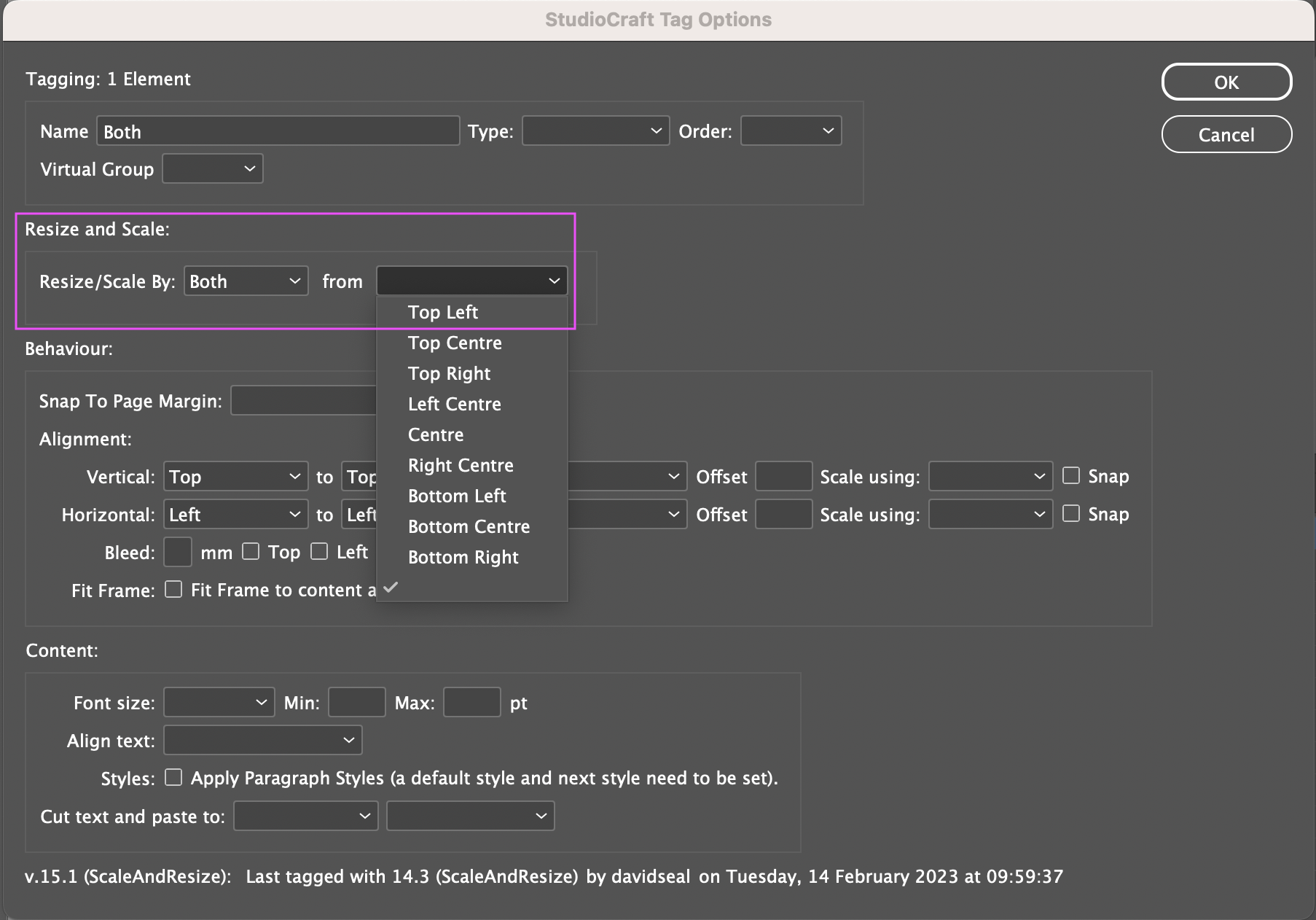Open the Align text dropdown
The width and height of the screenshot is (1316, 920).
pyautogui.click(x=262, y=741)
